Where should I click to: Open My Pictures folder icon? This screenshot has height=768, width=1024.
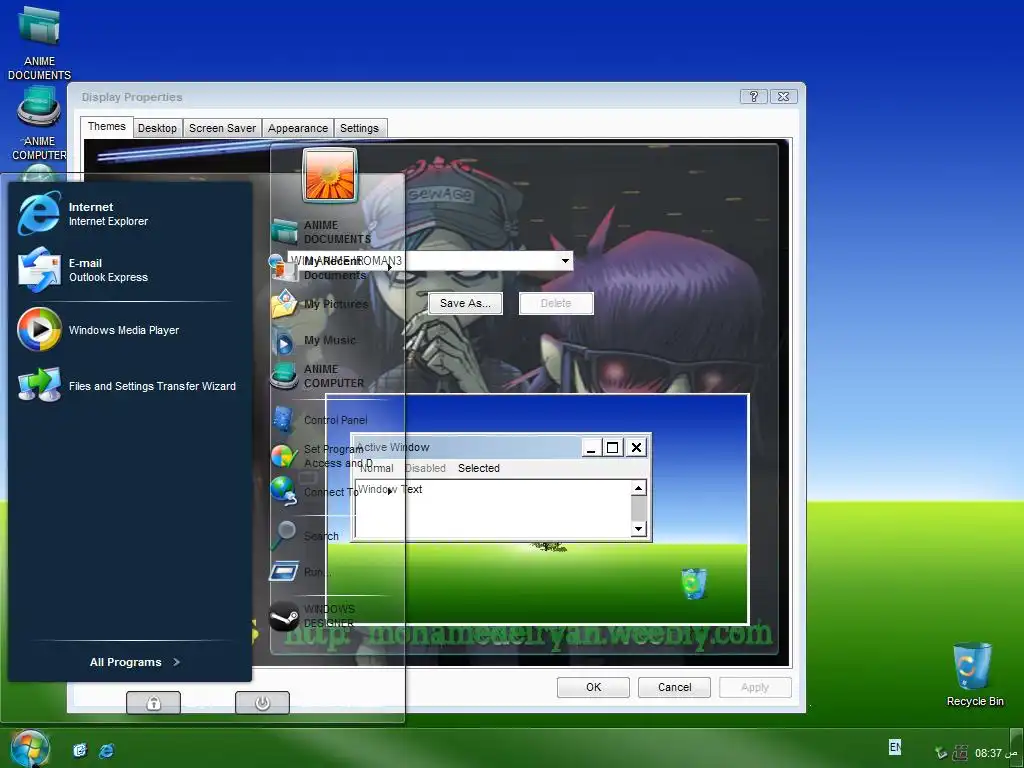tap(285, 304)
